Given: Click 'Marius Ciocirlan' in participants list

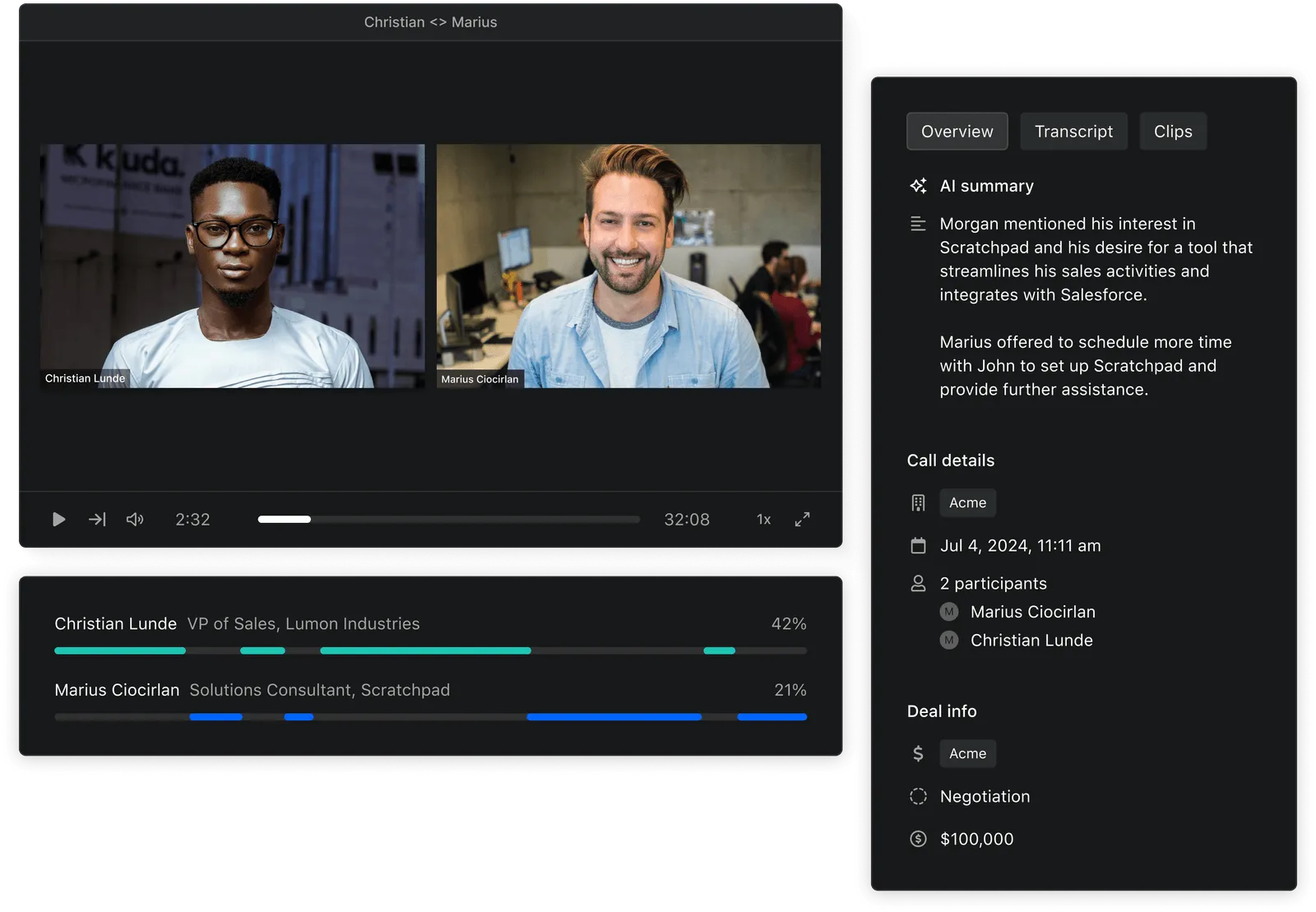Looking at the screenshot, I should click(1033, 612).
